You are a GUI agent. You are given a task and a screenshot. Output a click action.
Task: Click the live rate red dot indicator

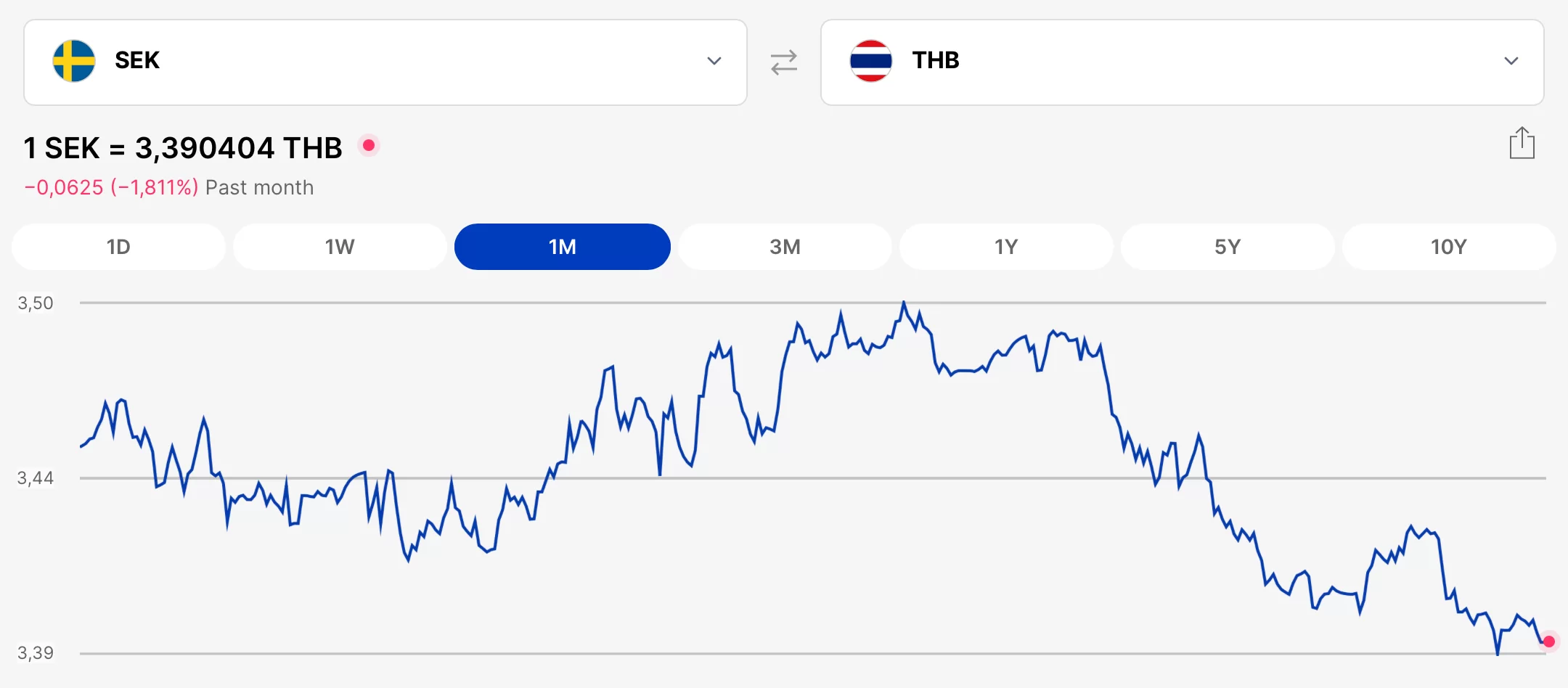pyautogui.click(x=369, y=146)
